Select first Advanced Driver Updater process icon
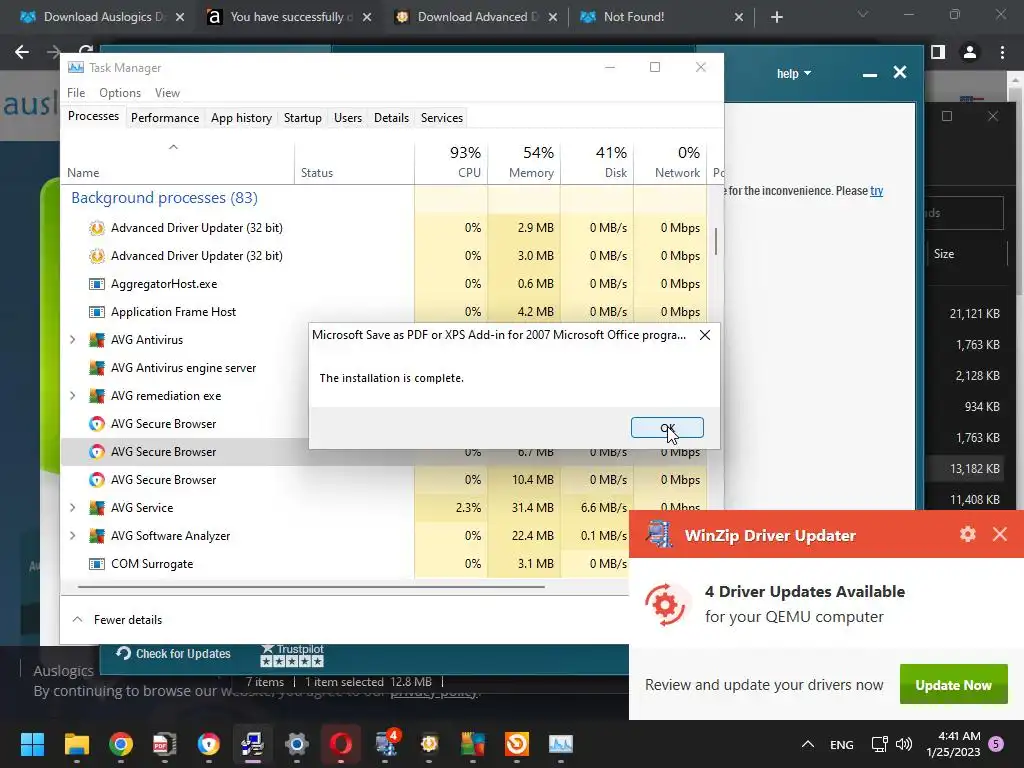 click(97, 228)
